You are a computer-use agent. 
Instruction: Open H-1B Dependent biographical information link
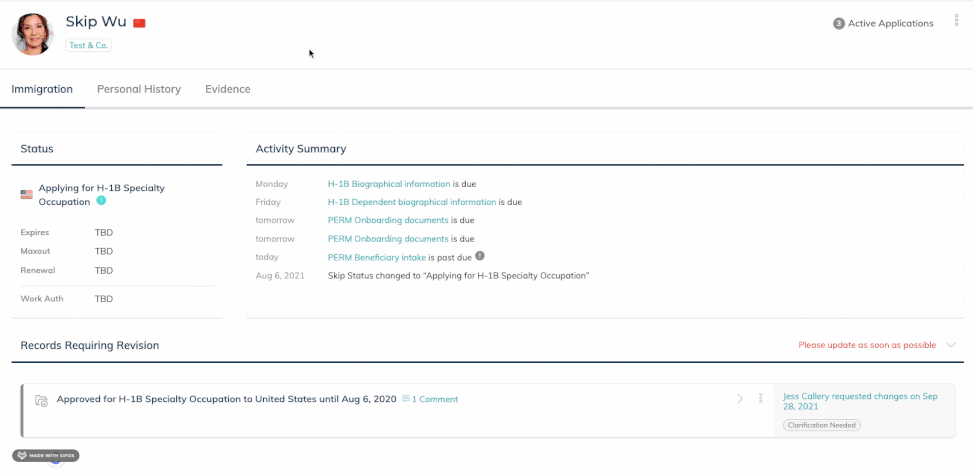pyautogui.click(x=412, y=202)
